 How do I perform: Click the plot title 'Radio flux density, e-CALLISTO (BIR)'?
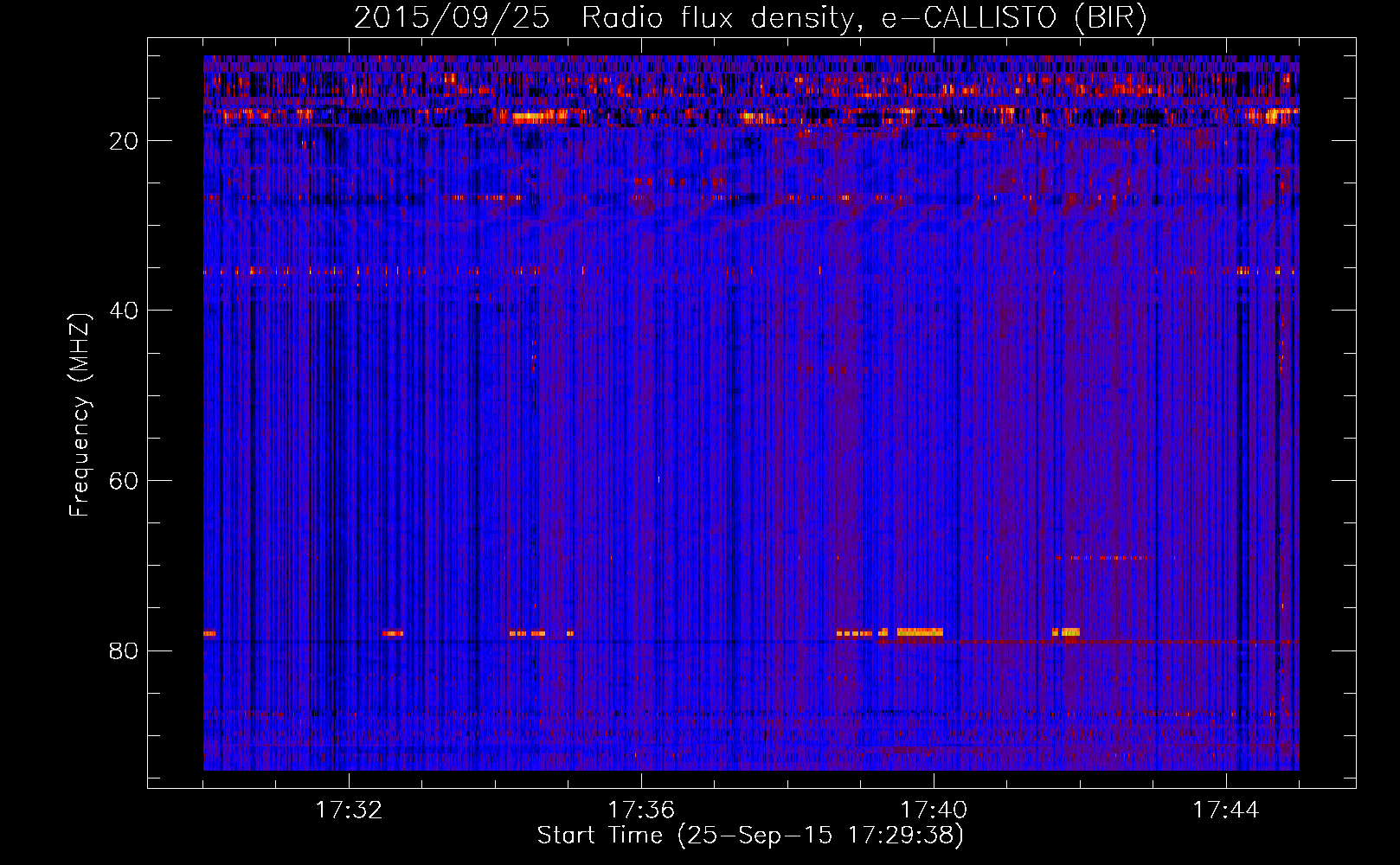864,18
